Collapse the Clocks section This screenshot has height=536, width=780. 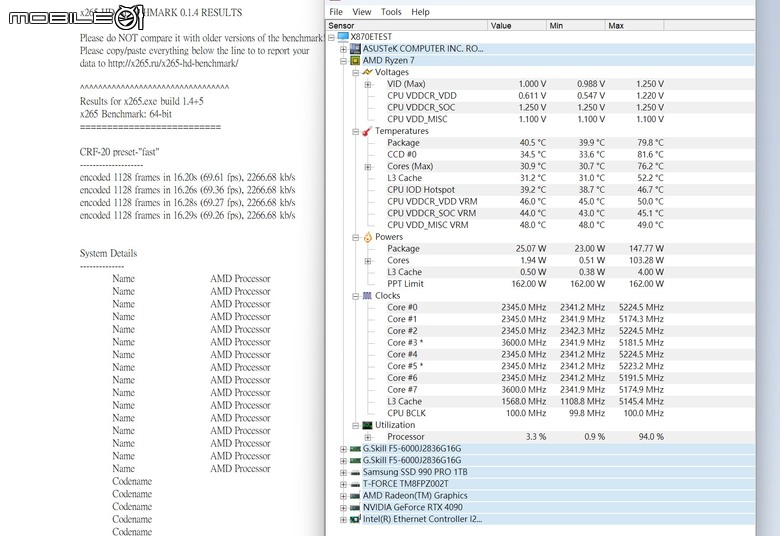pyautogui.click(x=355, y=296)
